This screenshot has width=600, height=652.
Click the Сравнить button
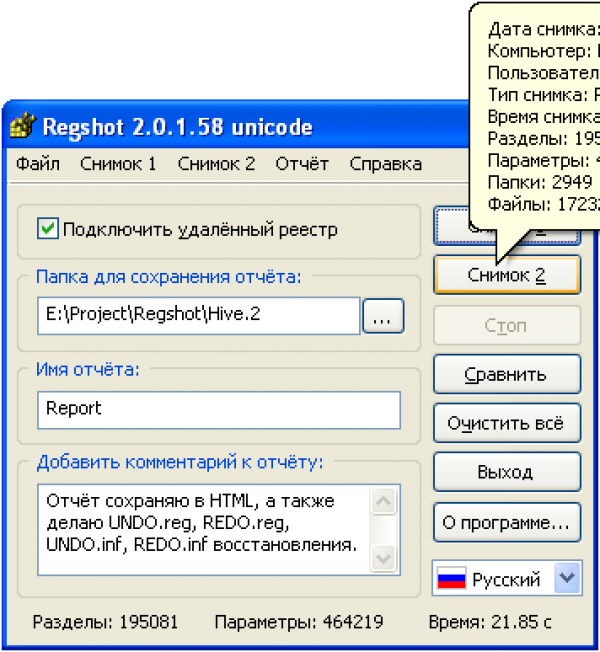(507, 374)
